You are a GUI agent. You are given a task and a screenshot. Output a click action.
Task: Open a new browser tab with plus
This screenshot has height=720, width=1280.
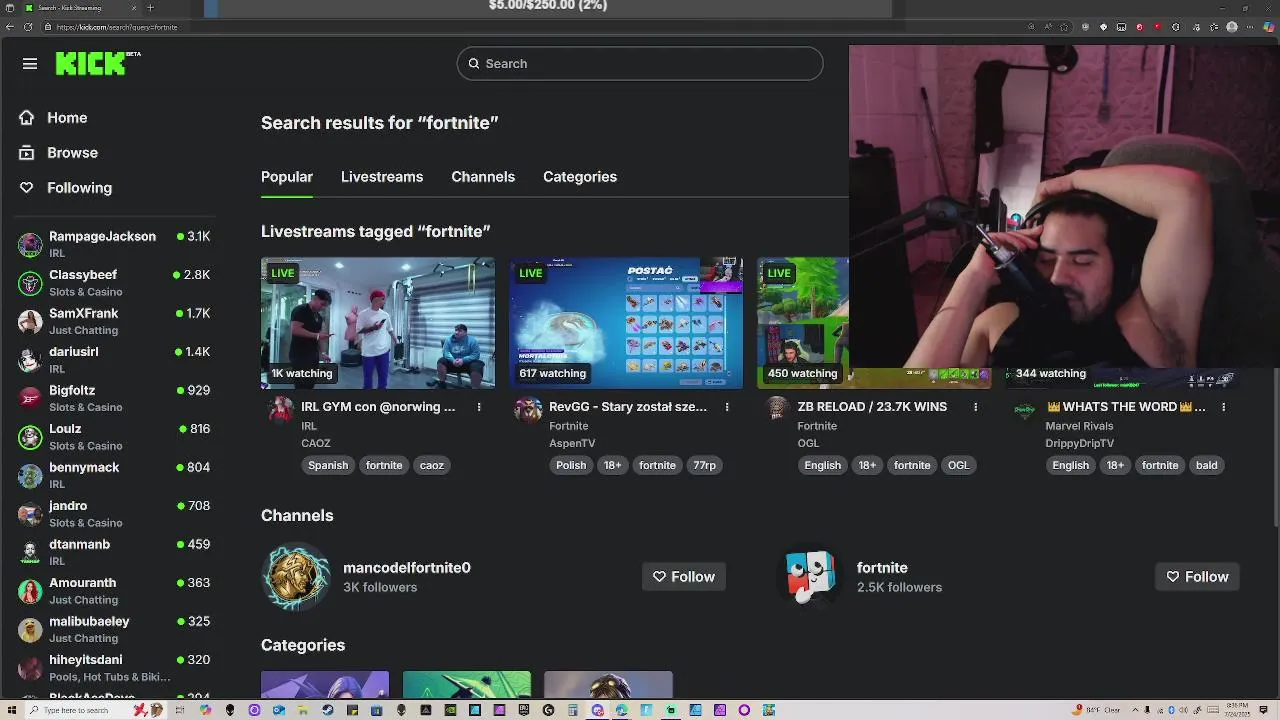(x=150, y=8)
